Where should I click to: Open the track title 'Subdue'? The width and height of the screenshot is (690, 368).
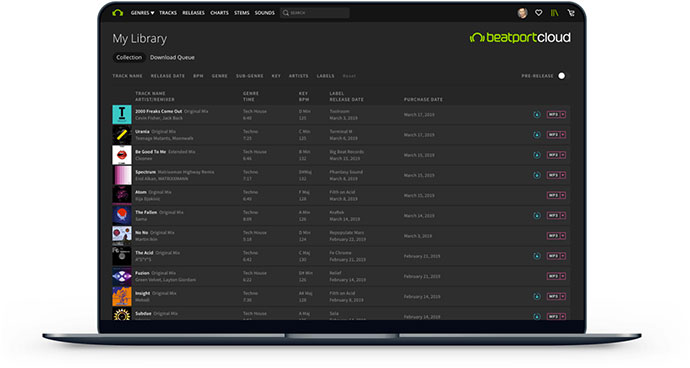[x=143, y=314]
